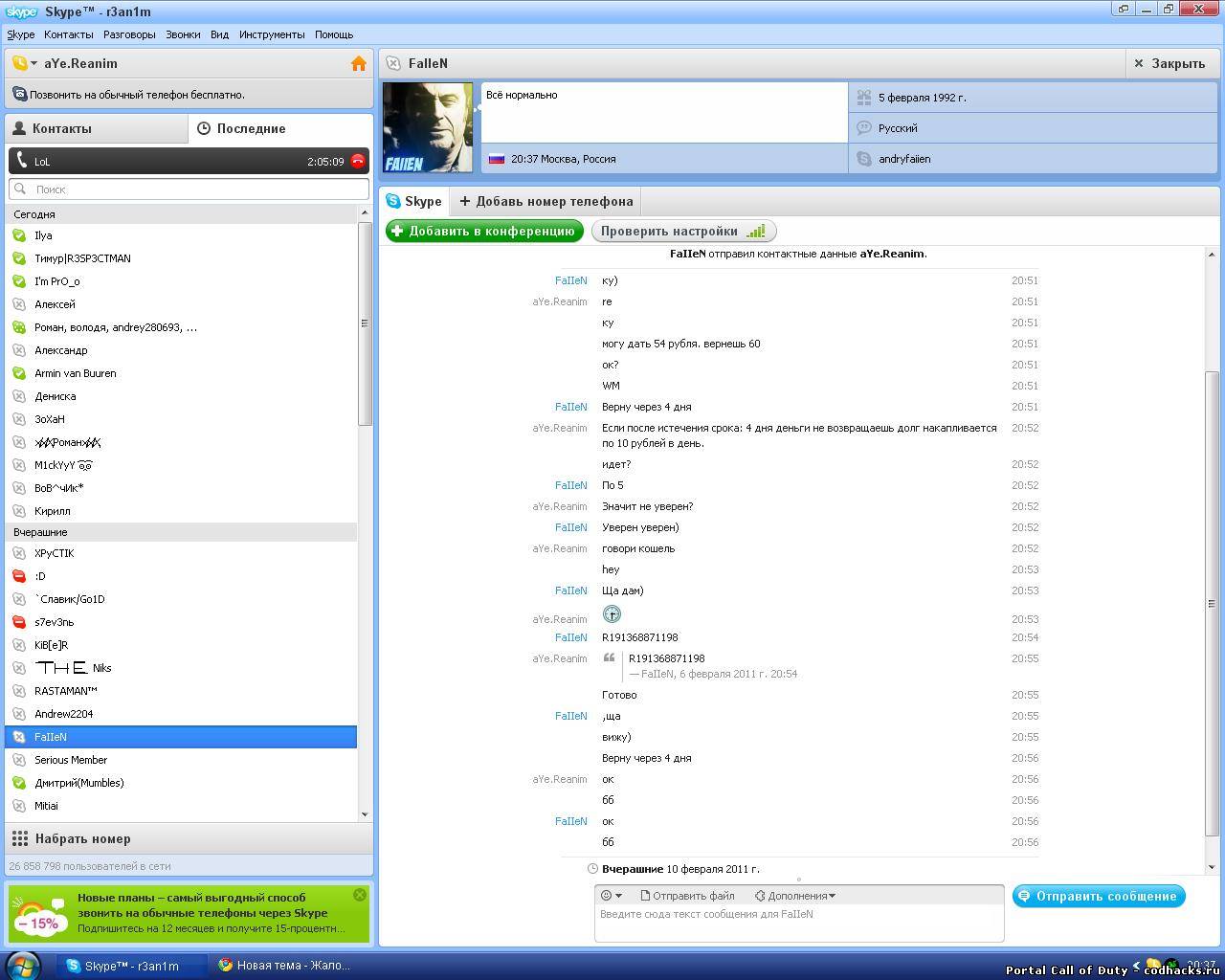
Task: Click the status icon beside Дмитрий(Mumbles)
Action: 19,783
